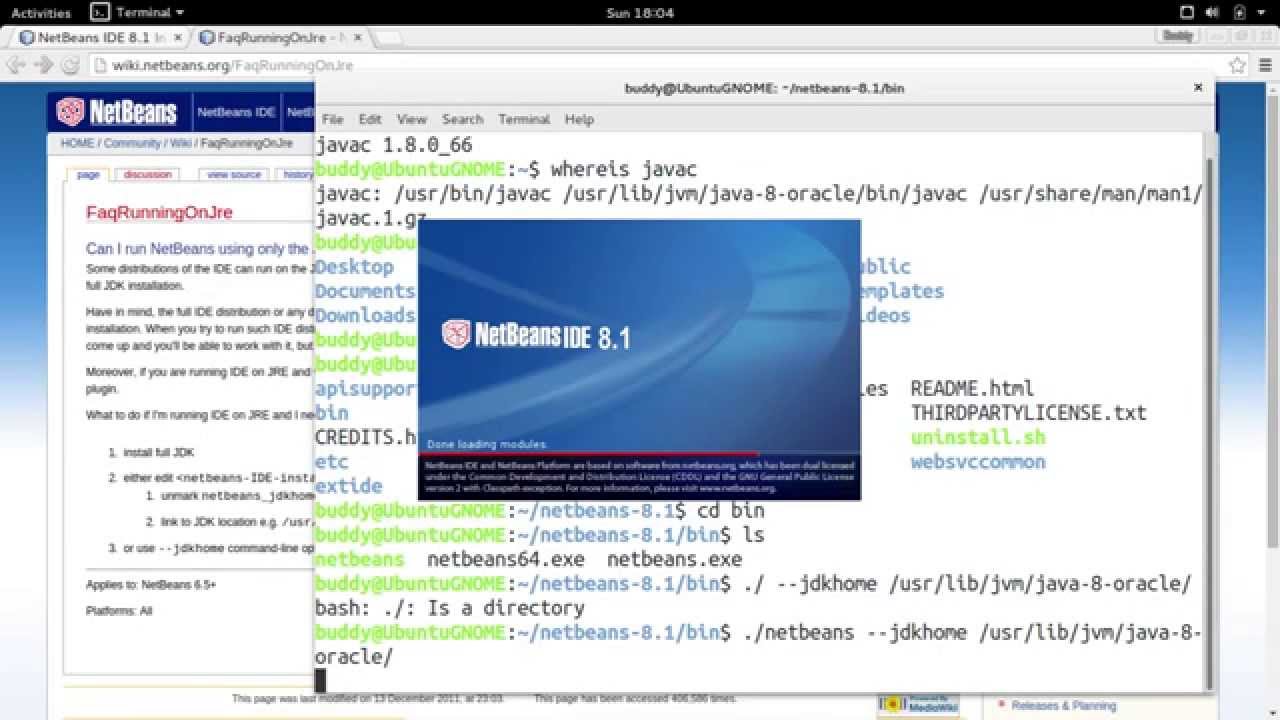Click the terminal window title bar
The height and width of the screenshot is (720, 1280).
764,88
